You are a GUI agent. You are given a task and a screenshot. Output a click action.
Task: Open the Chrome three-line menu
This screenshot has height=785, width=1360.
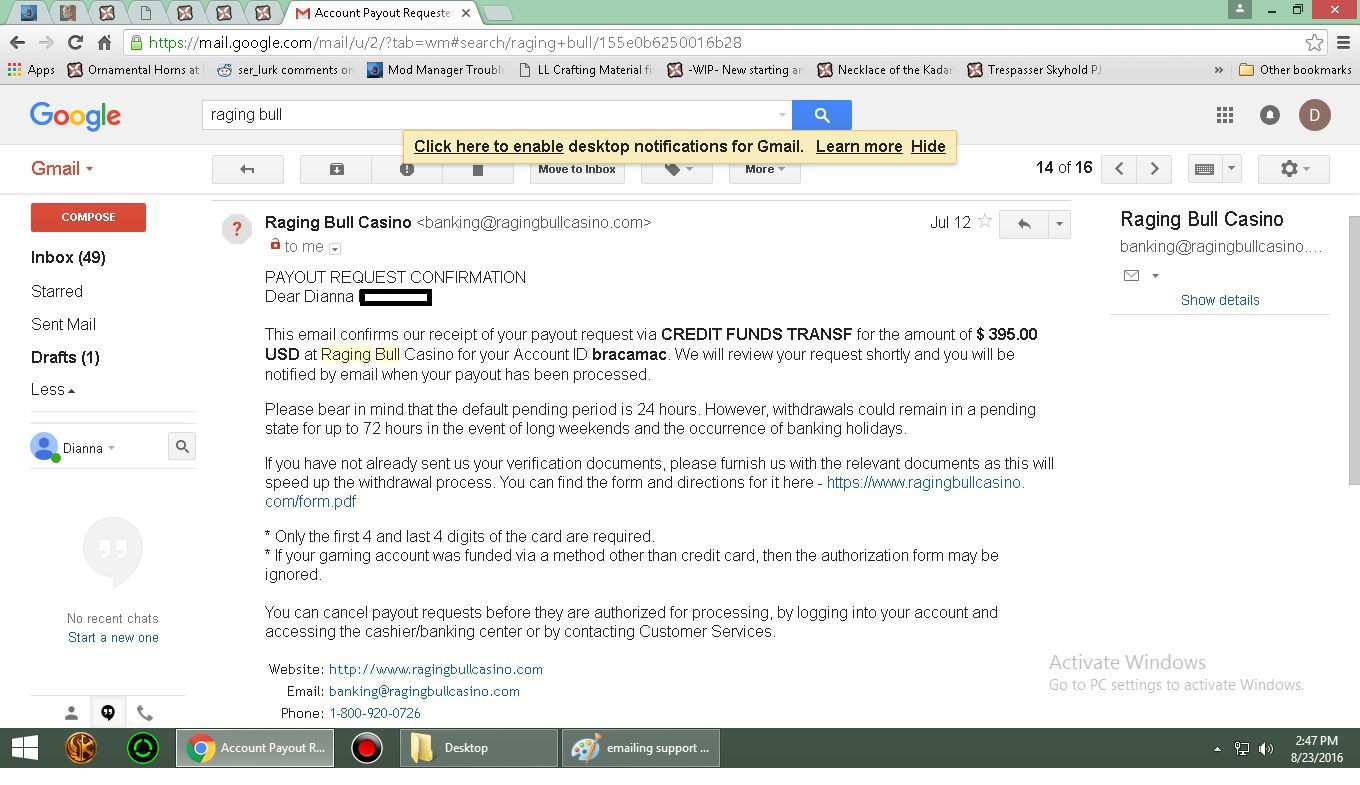[1343, 42]
